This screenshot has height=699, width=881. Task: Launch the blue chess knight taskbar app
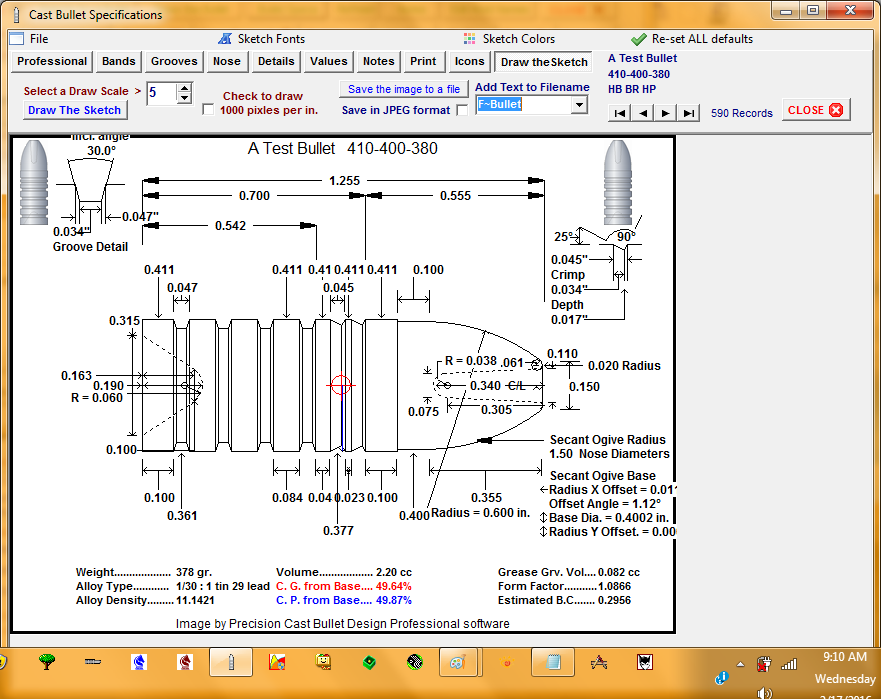(x=139, y=662)
